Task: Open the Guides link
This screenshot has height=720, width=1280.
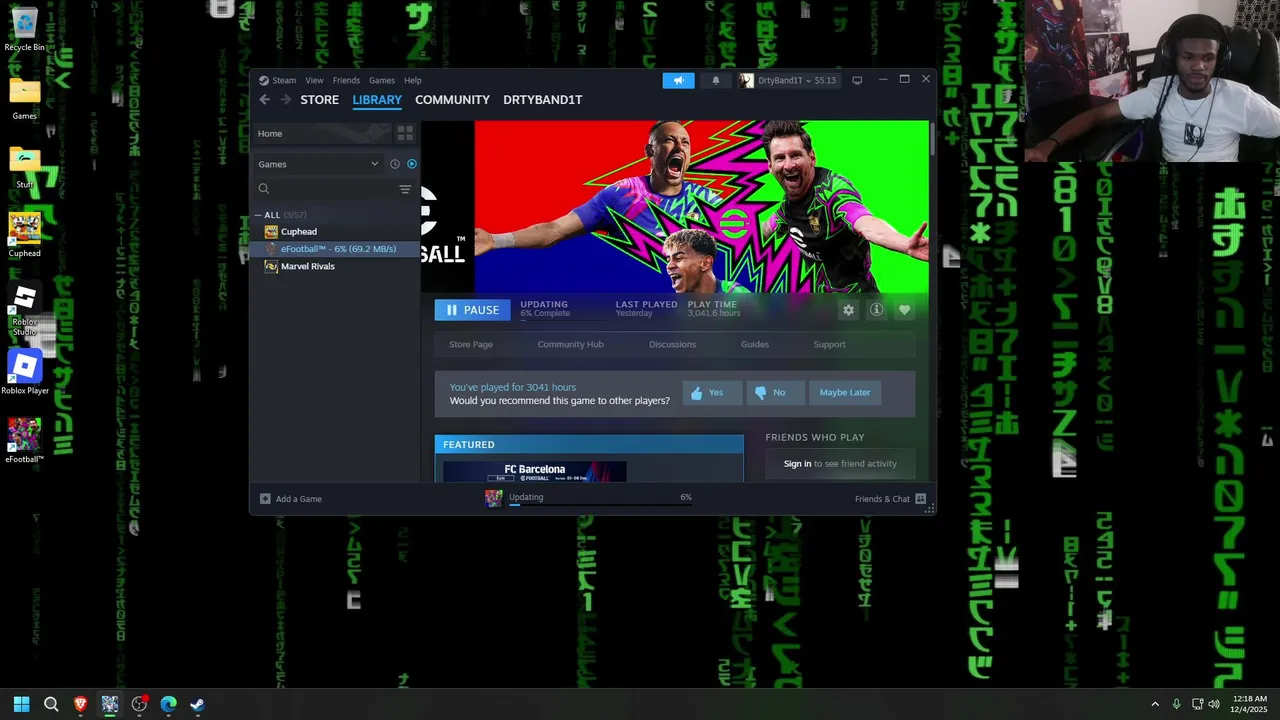Action: pyautogui.click(x=755, y=344)
